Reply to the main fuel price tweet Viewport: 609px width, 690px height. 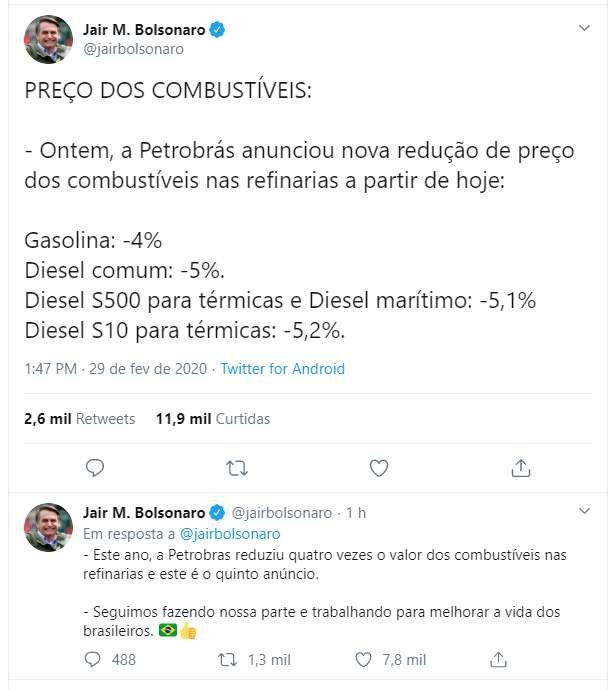click(x=95, y=467)
